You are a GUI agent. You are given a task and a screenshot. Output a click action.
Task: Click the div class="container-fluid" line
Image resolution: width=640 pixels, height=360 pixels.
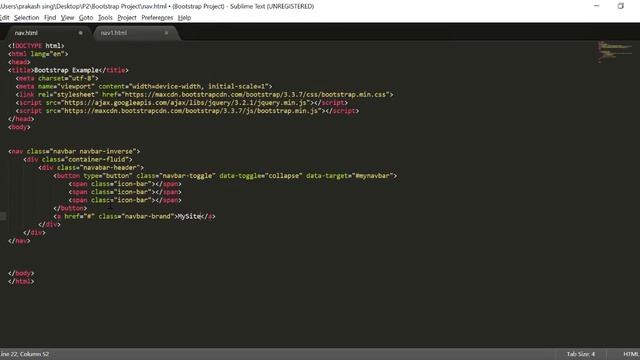point(78,160)
